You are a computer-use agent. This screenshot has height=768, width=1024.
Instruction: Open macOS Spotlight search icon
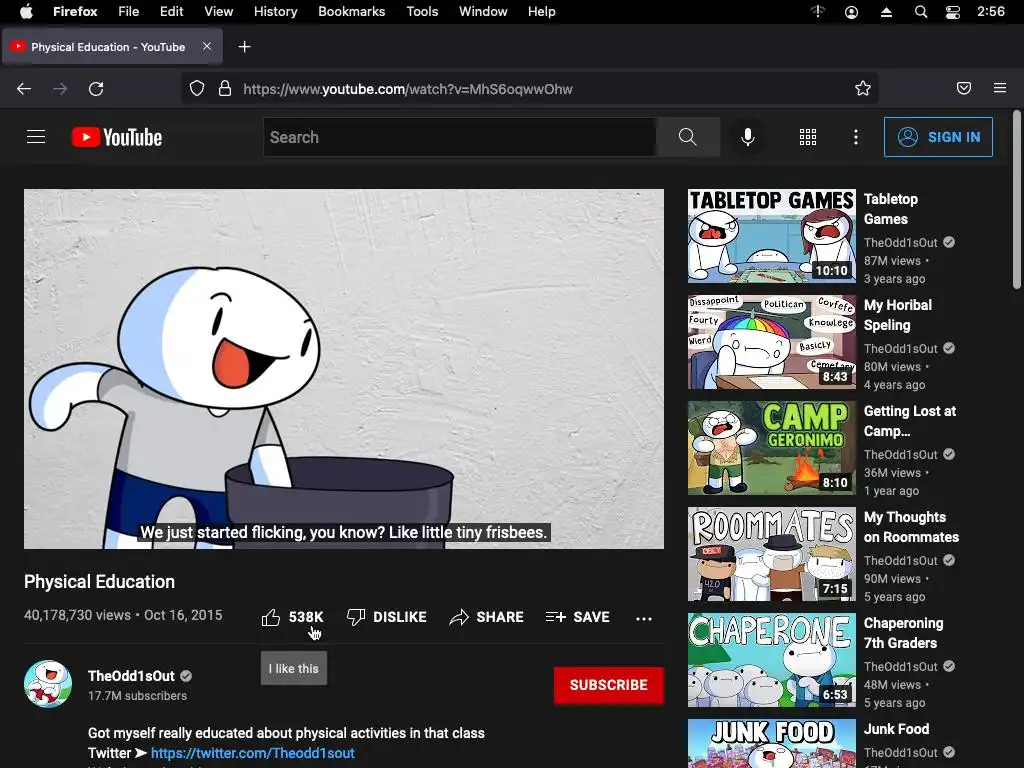click(x=921, y=12)
